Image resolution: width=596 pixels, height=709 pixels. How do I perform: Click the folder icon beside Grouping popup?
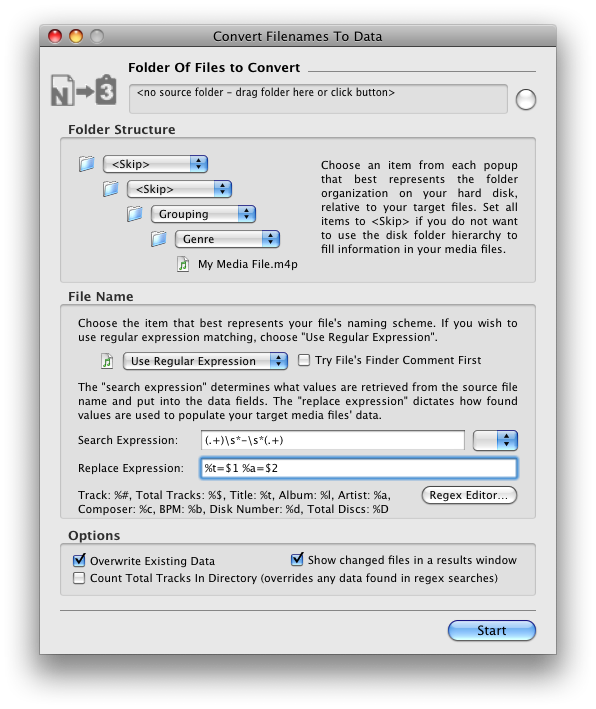(134, 213)
